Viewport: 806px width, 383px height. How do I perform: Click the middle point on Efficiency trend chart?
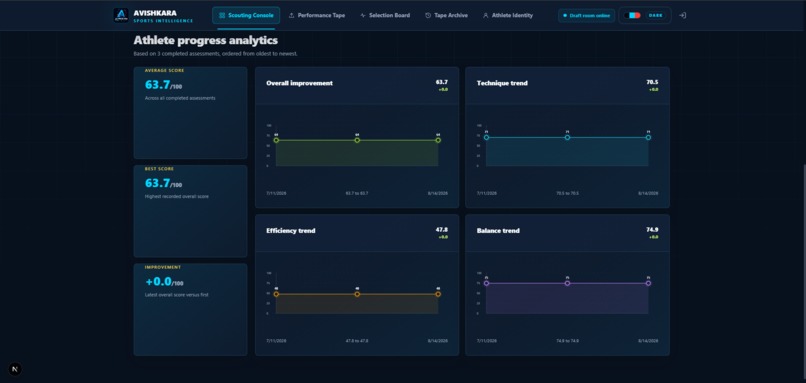point(357,294)
